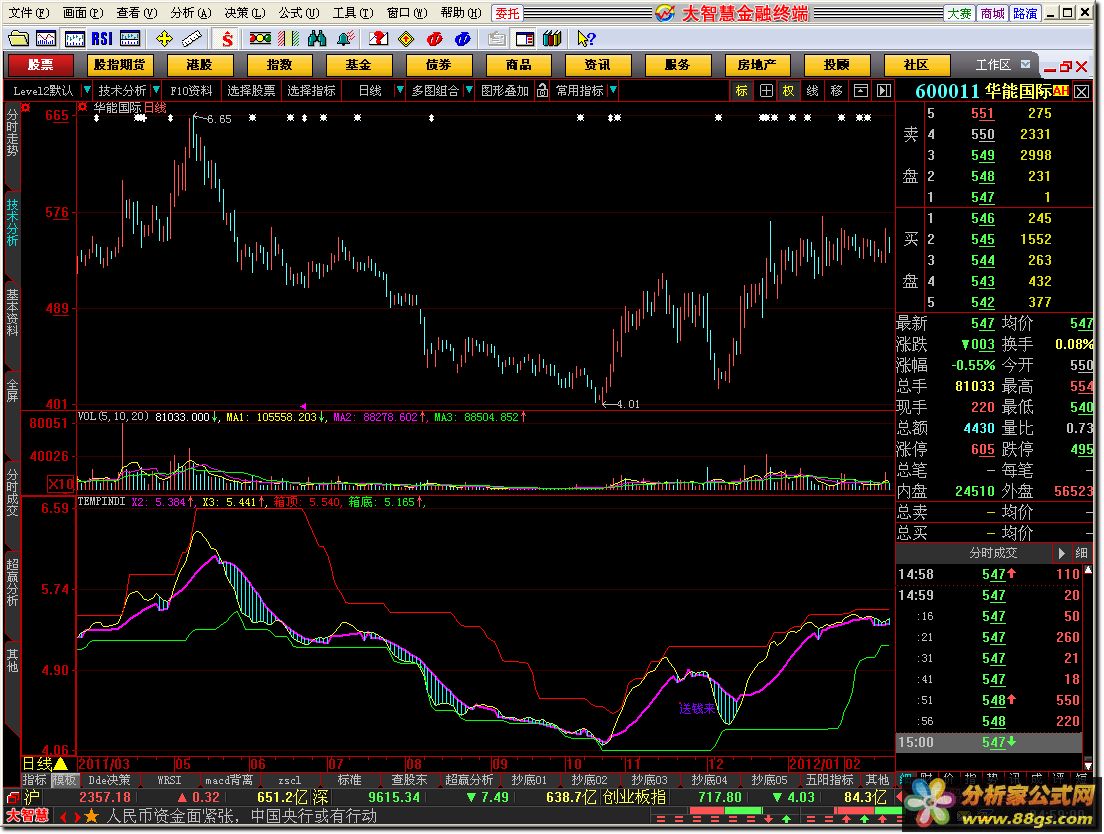Click the 日线 yellow triangle at chart bottom
This screenshot has width=1104, height=834.
point(61,764)
